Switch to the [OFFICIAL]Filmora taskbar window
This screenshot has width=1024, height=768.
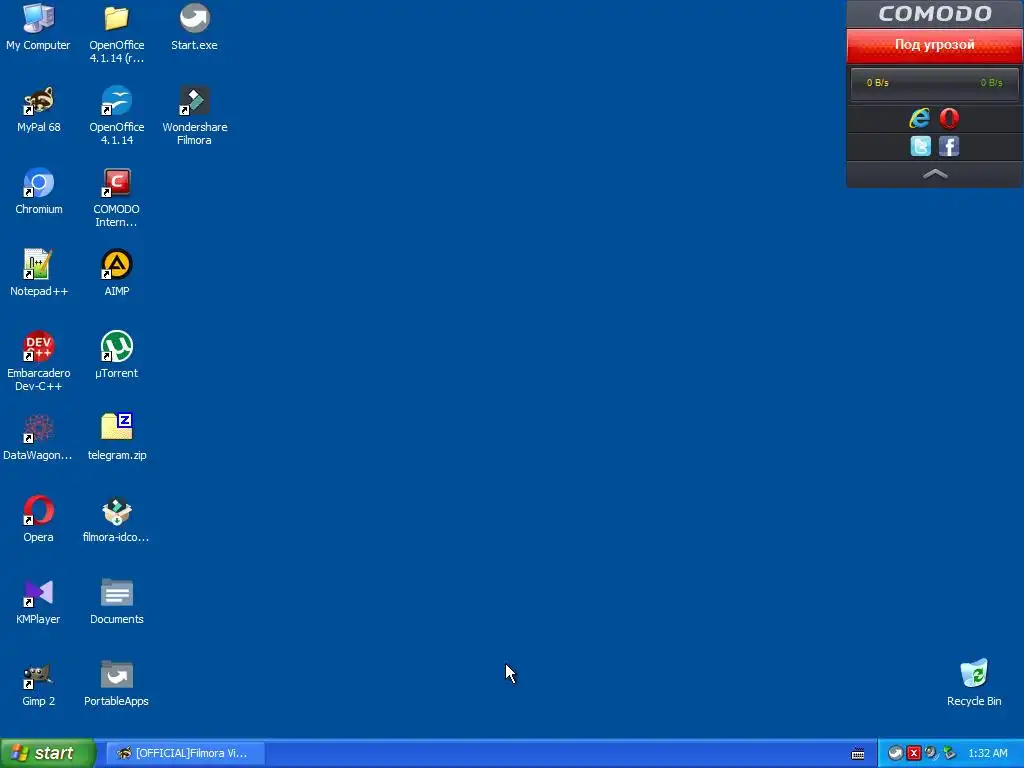pyautogui.click(x=185, y=753)
